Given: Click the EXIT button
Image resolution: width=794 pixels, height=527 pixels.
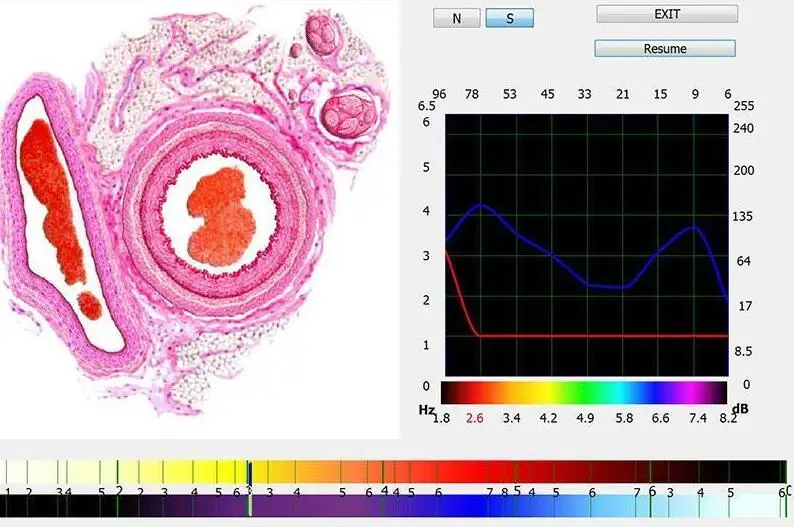Looking at the screenshot, I should coord(667,14).
